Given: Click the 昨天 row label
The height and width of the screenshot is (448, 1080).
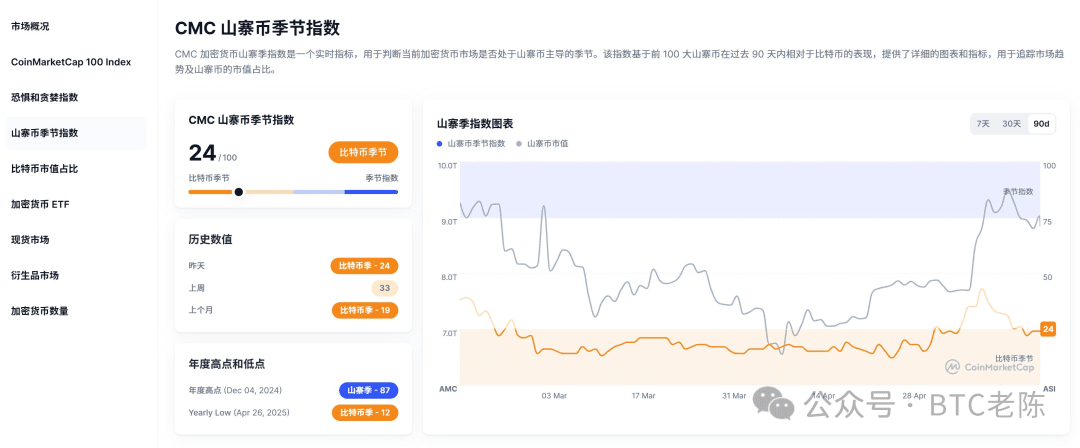Looking at the screenshot, I should pos(196,265).
